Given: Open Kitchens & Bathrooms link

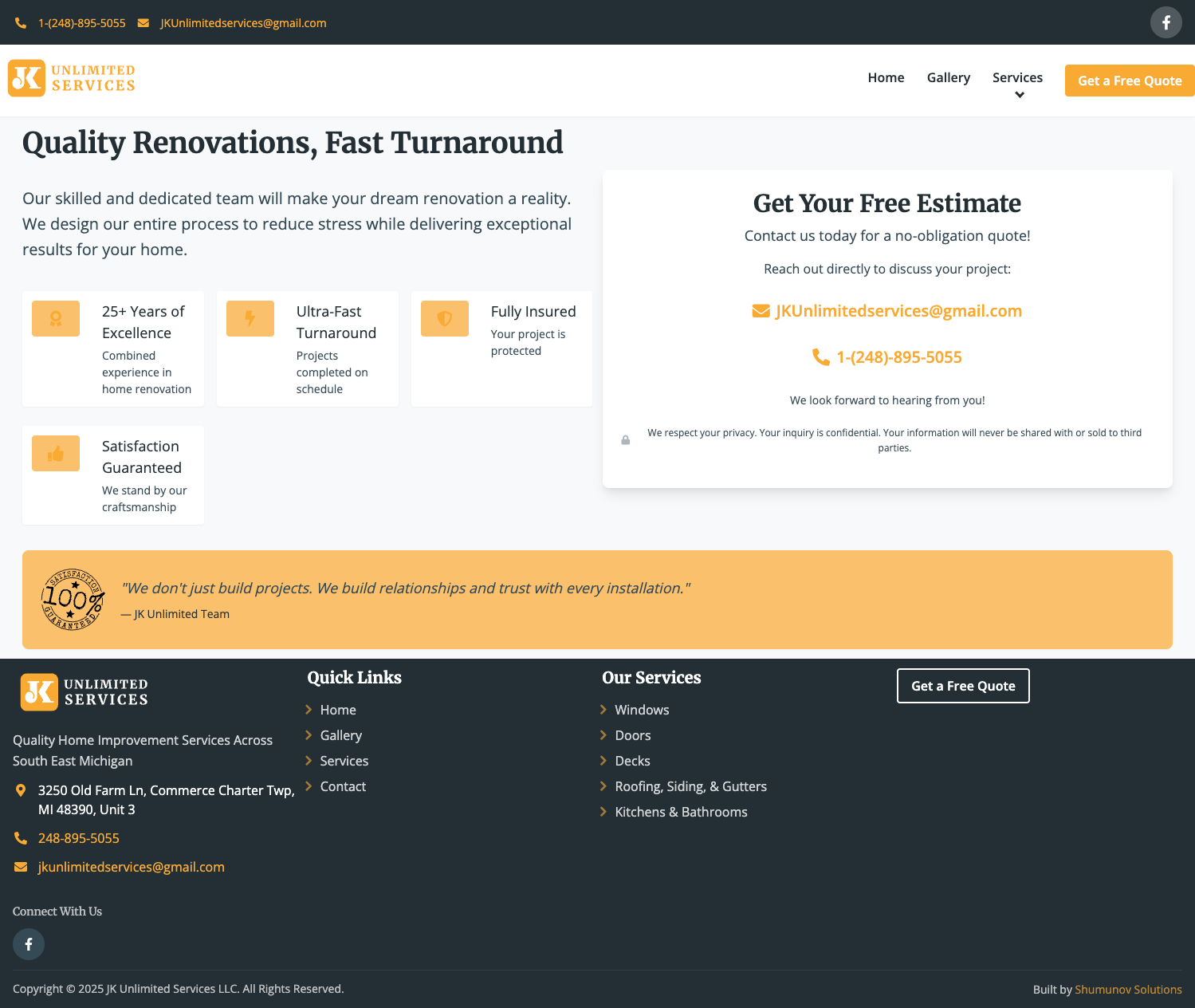Looking at the screenshot, I should pyautogui.click(x=682, y=812).
